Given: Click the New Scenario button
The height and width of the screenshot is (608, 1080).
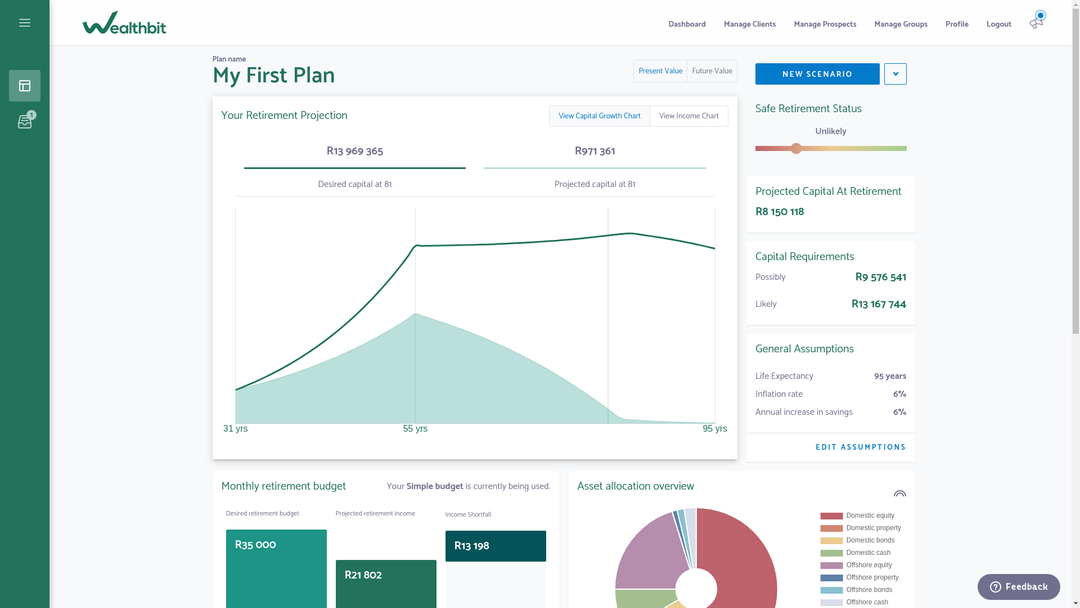Looking at the screenshot, I should (817, 74).
